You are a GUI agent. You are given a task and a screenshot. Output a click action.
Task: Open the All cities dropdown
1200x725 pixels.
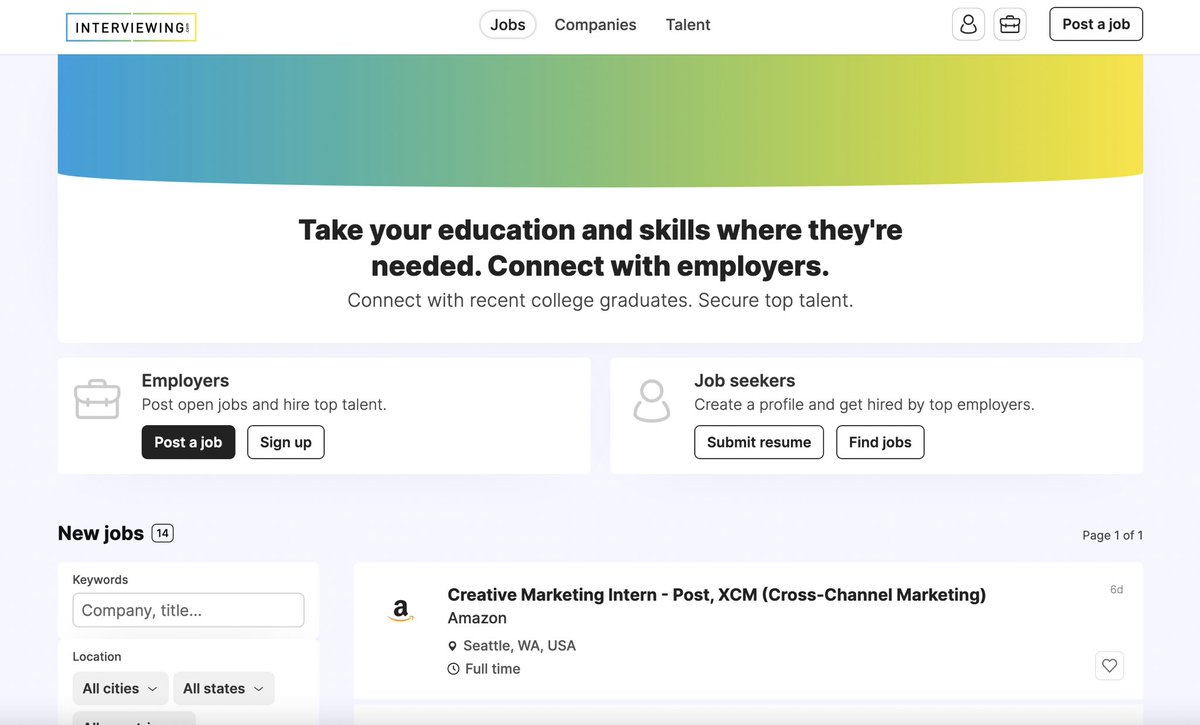(x=120, y=688)
